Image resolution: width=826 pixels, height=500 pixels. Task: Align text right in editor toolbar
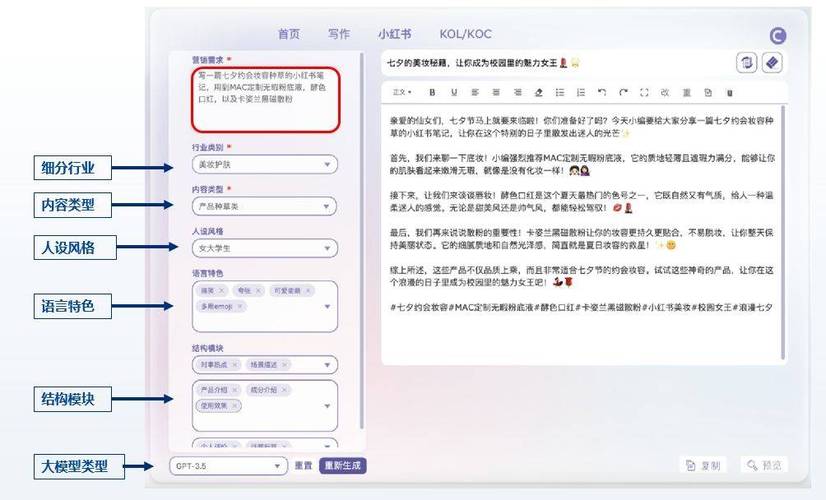(517, 92)
